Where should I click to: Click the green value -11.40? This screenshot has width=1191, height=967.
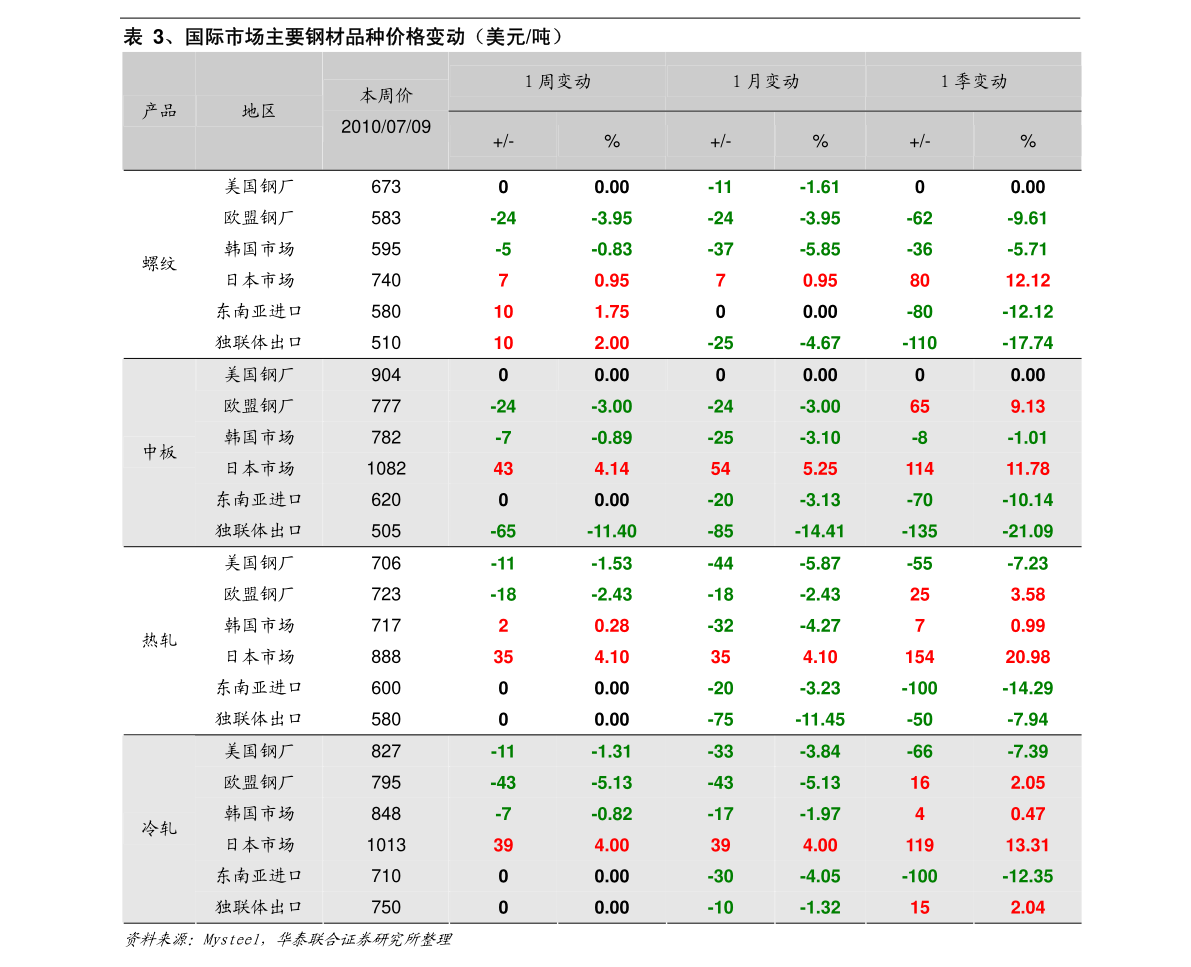pyautogui.click(x=611, y=531)
